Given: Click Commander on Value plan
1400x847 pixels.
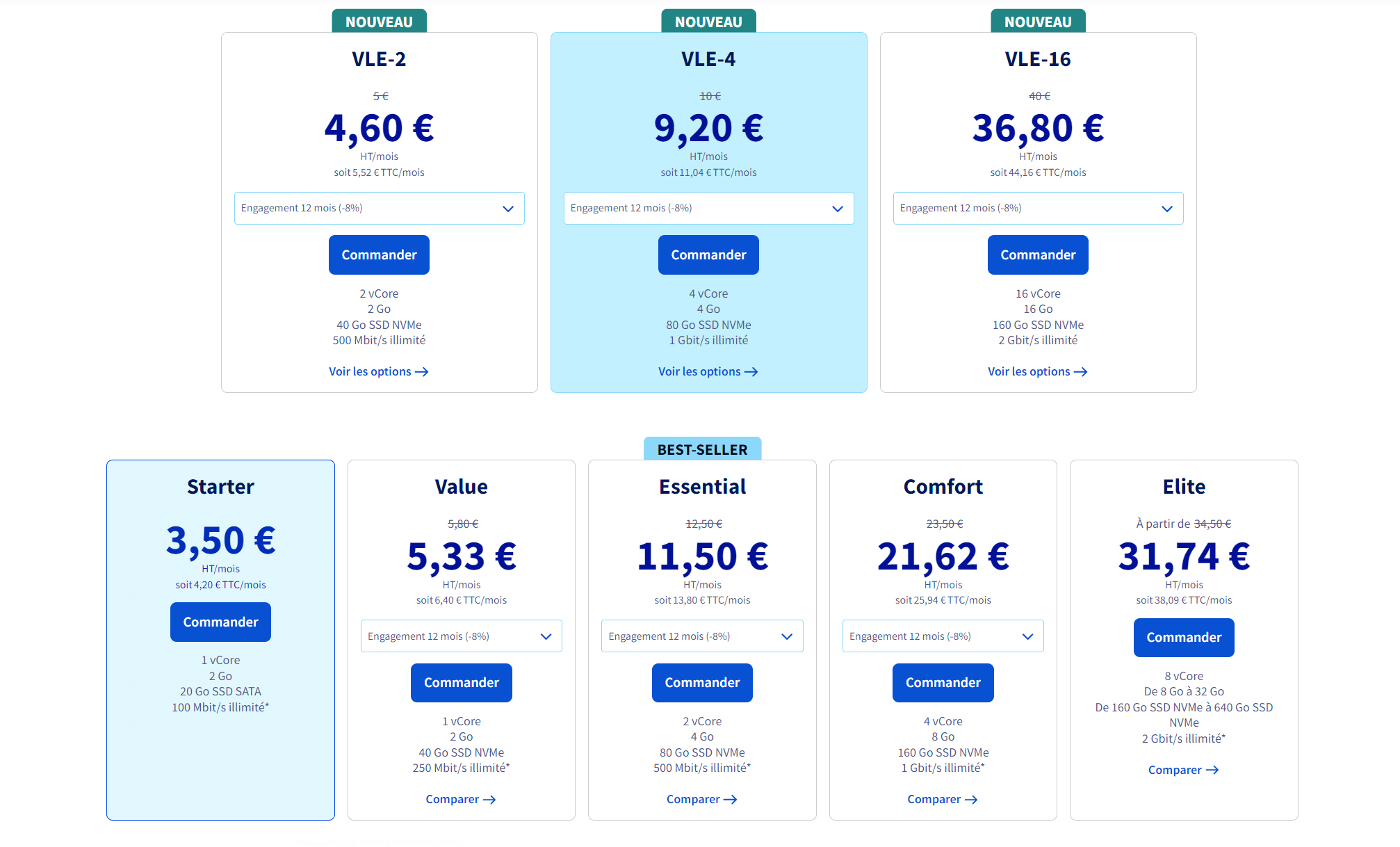Looking at the screenshot, I should 461,682.
